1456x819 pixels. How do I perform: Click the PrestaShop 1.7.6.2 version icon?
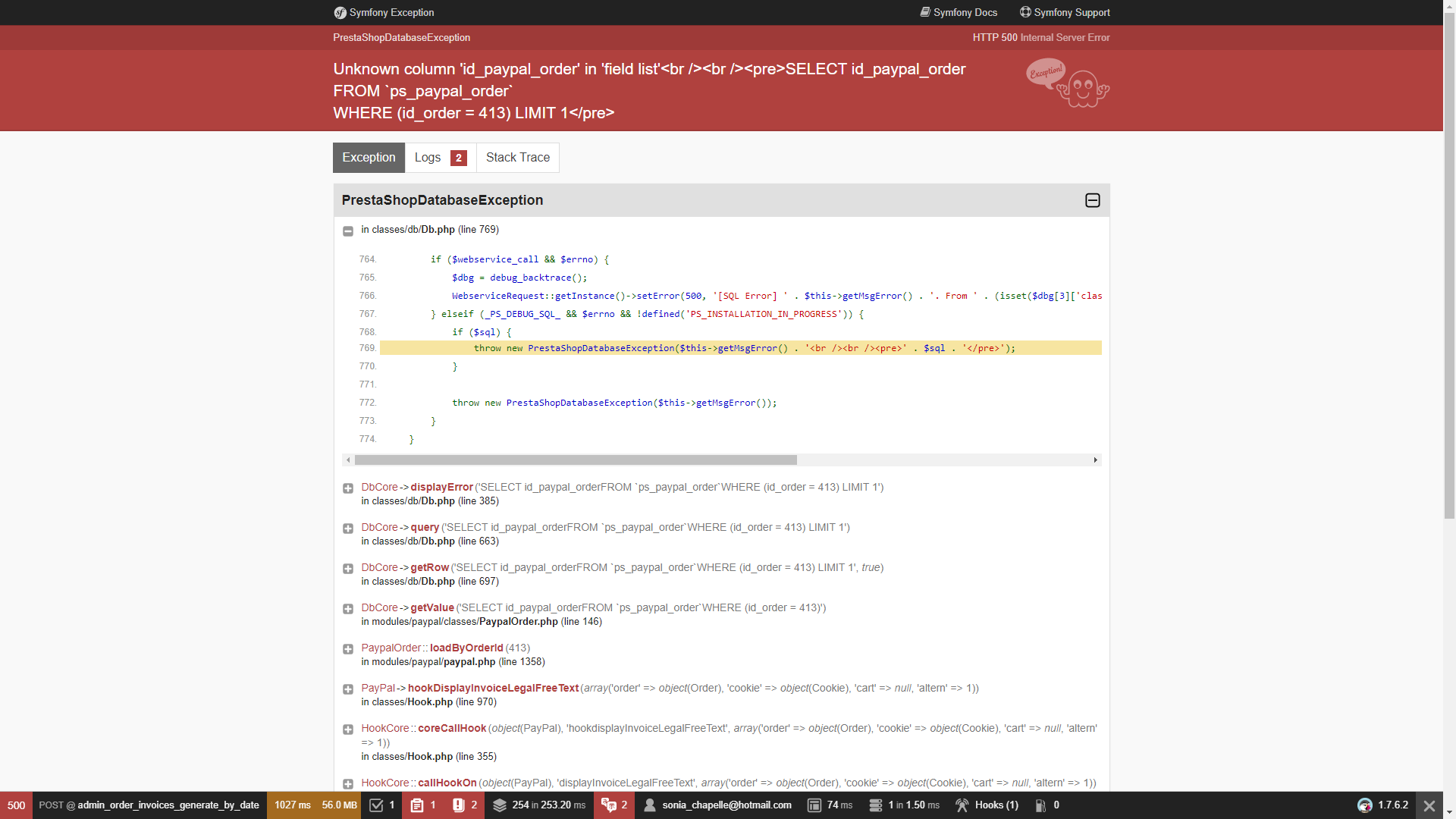tap(1365, 805)
